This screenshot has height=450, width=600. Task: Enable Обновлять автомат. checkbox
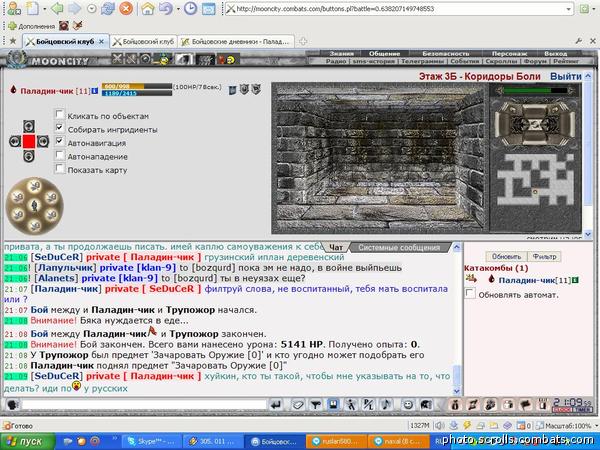pos(470,293)
